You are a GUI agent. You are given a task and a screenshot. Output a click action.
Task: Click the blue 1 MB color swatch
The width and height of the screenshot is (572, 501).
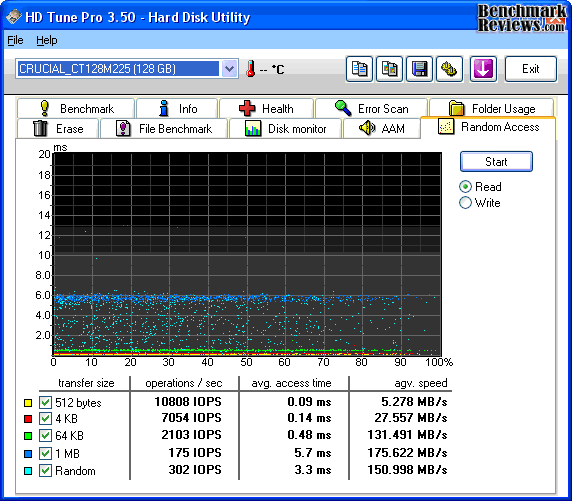point(28,454)
